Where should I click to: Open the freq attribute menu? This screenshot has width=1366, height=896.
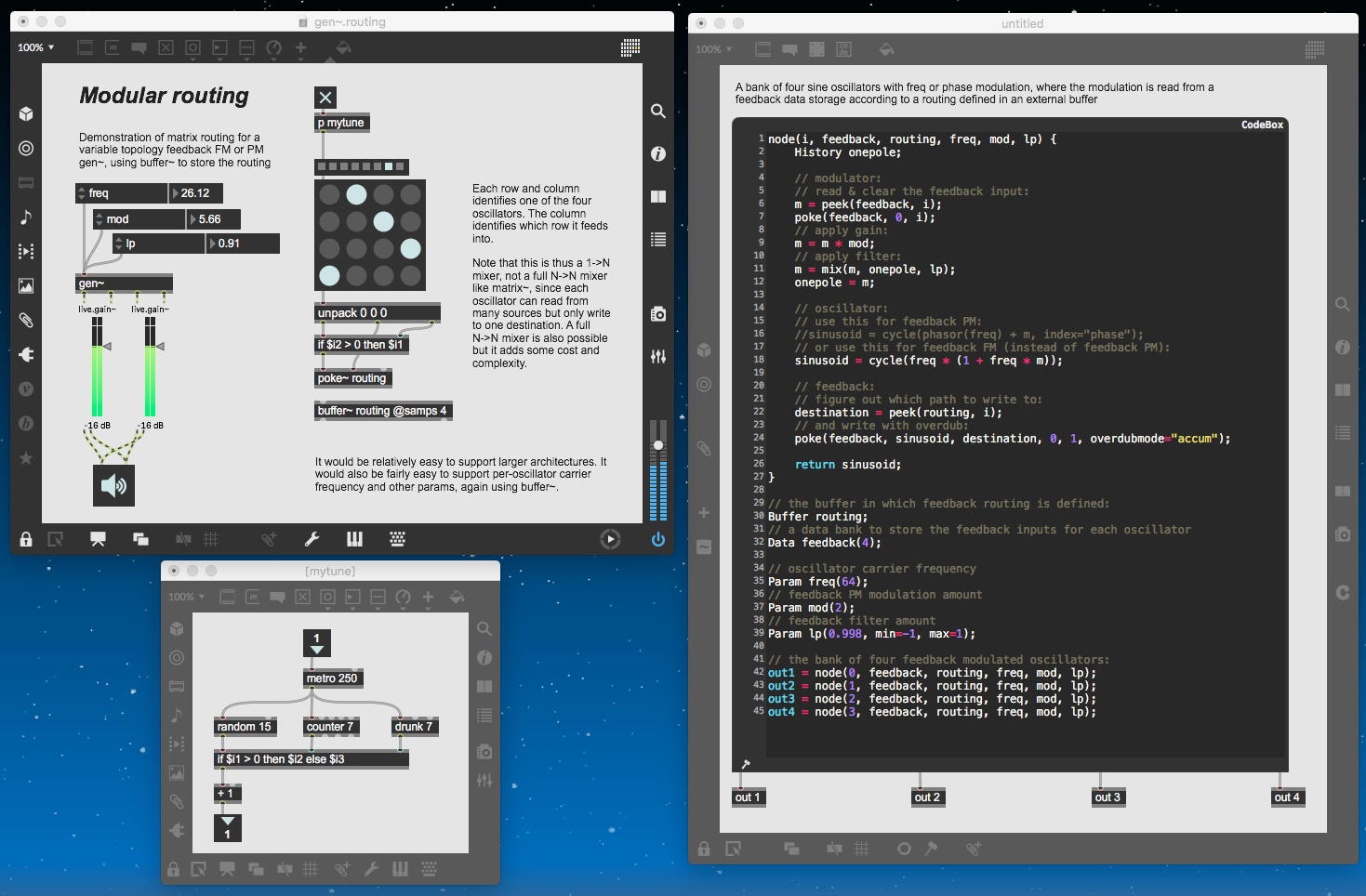[x=81, y=193]
